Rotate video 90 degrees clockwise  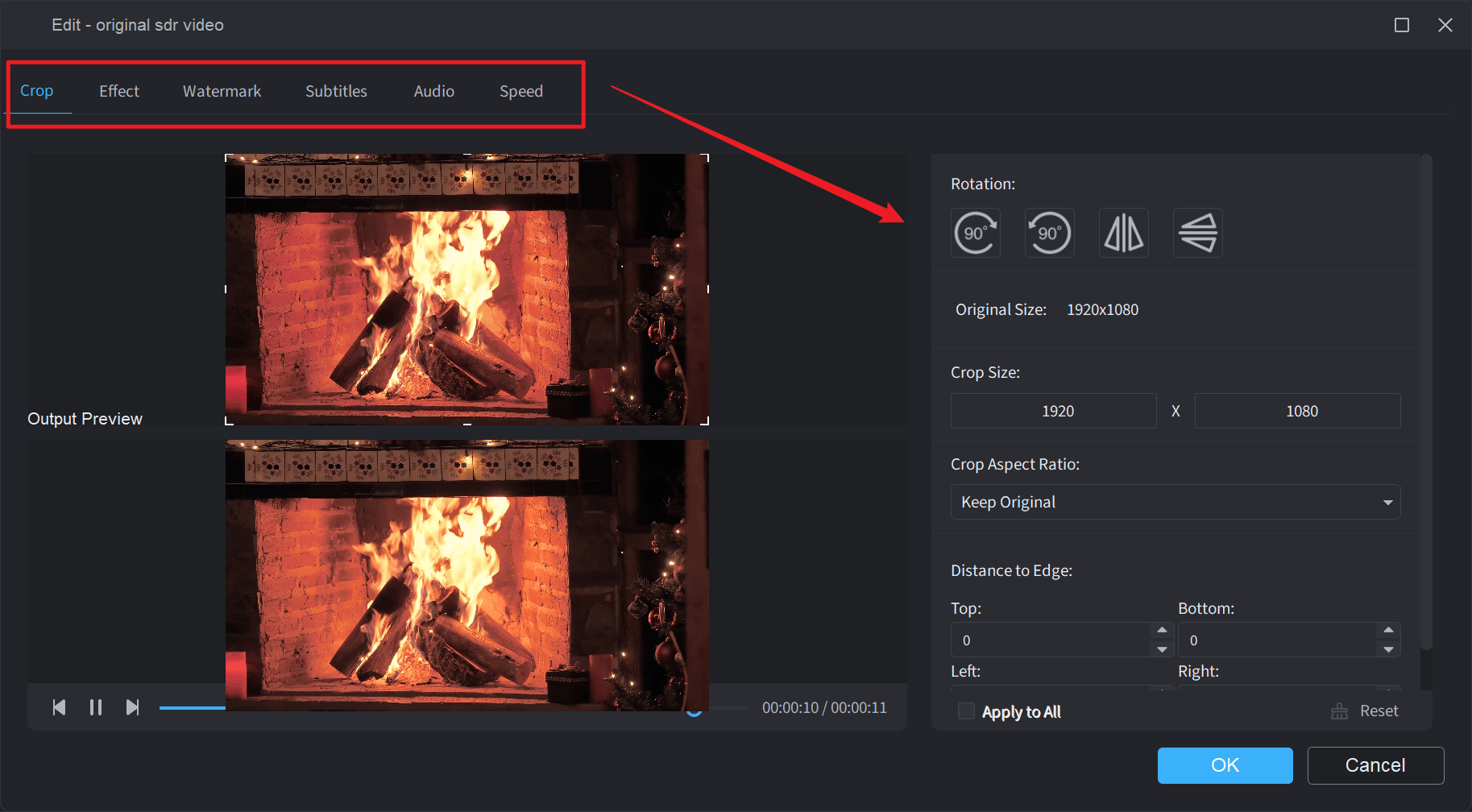[976, 233]
